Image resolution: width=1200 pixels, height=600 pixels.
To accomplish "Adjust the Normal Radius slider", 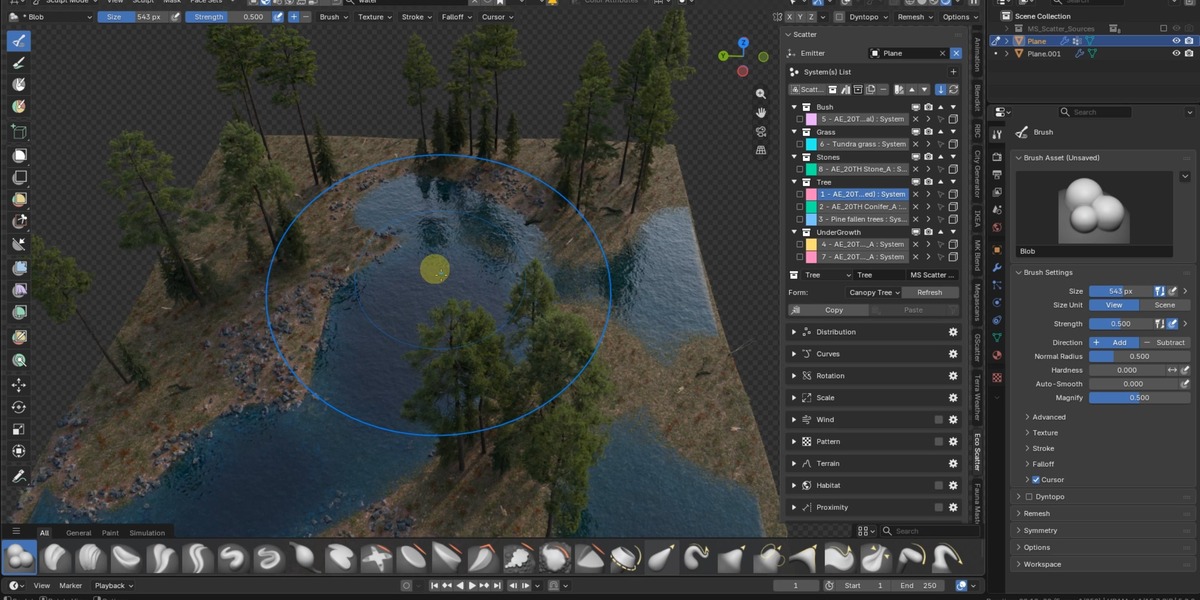I will pyautogui.click(x=1139, y=356).
